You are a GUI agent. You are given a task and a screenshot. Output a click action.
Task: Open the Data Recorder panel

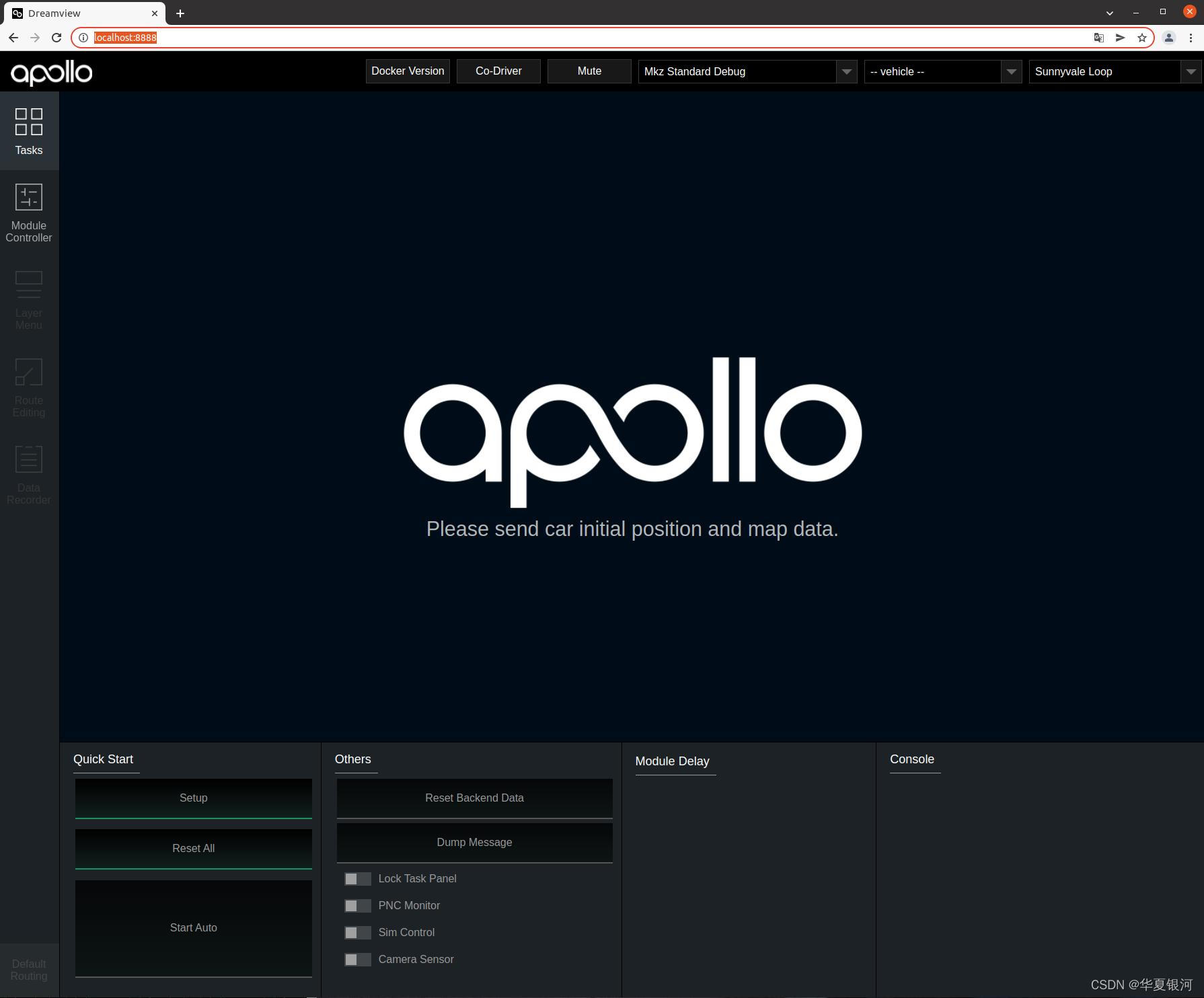pyautogui.click(x=29, y=475)
